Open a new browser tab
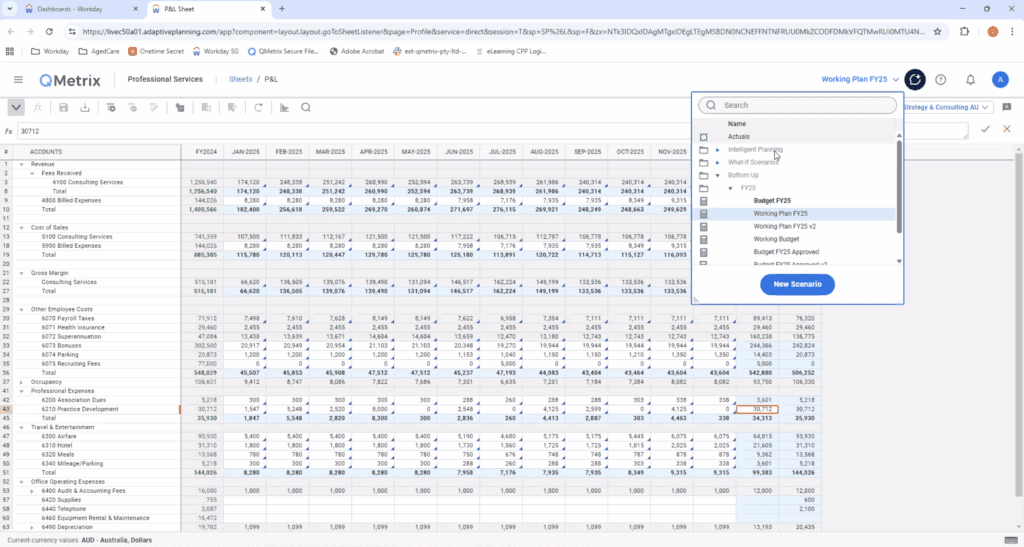This screenshot has width=1024, height=547. 282,9
